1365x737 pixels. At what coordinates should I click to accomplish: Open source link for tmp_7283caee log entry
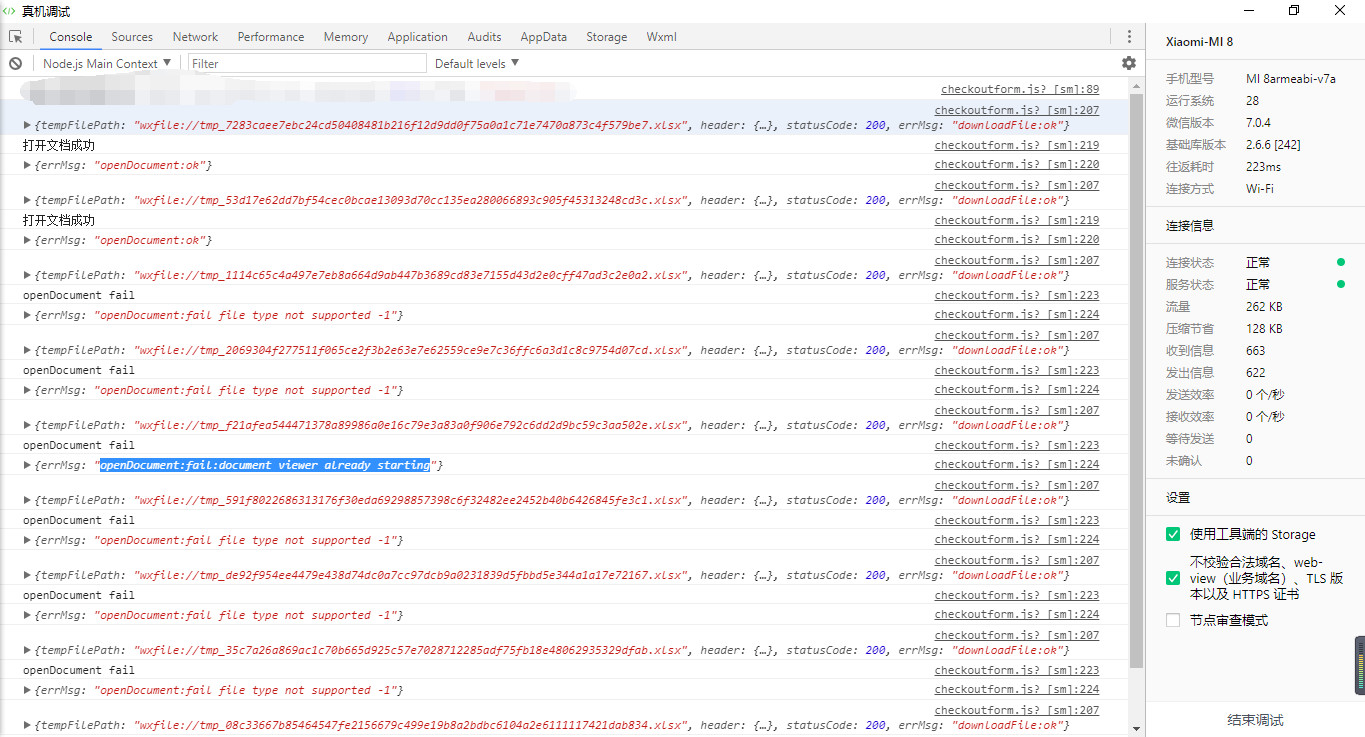tap(1017, 110)
